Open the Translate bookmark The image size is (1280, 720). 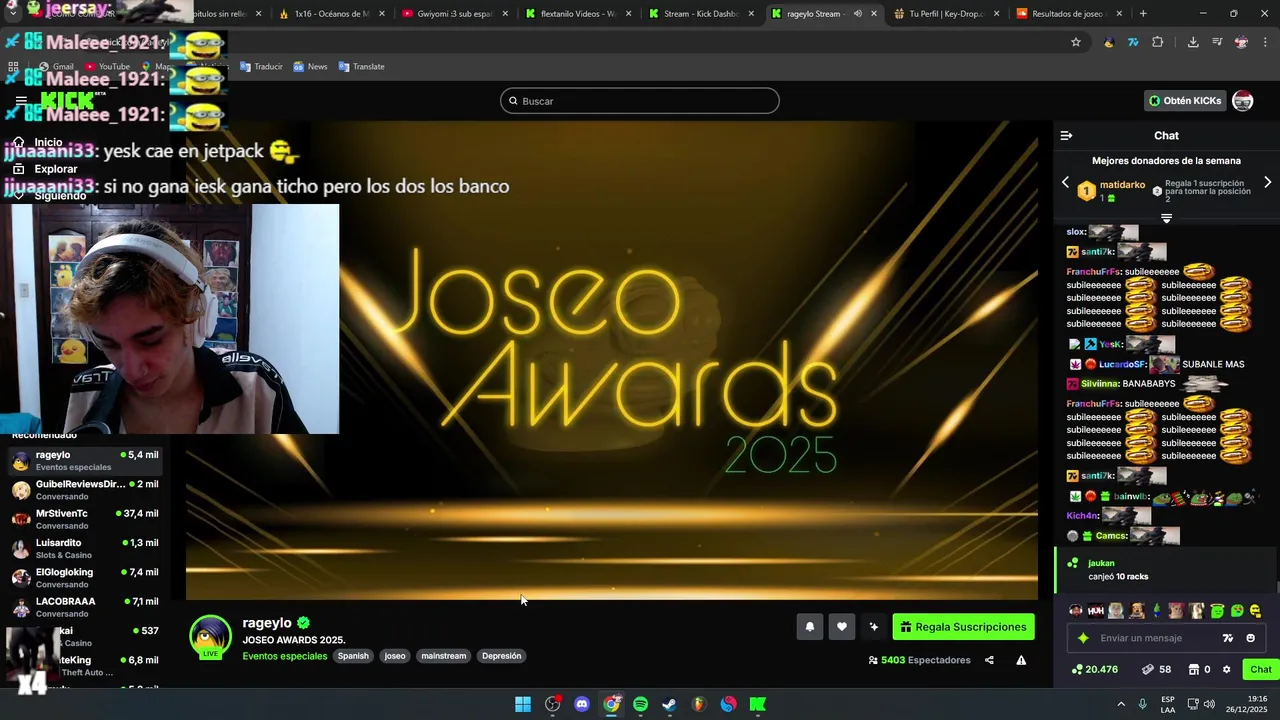tap(361, 67)
